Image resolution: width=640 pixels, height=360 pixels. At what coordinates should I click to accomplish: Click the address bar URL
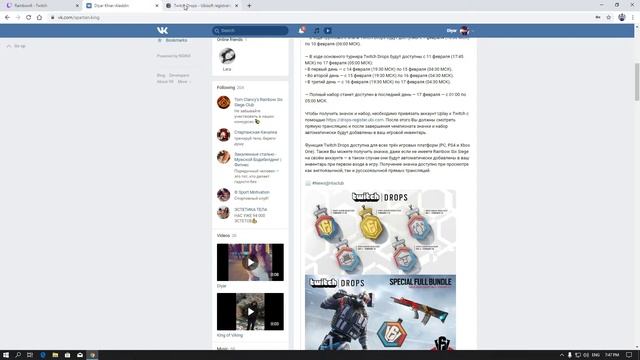(79, 18)
